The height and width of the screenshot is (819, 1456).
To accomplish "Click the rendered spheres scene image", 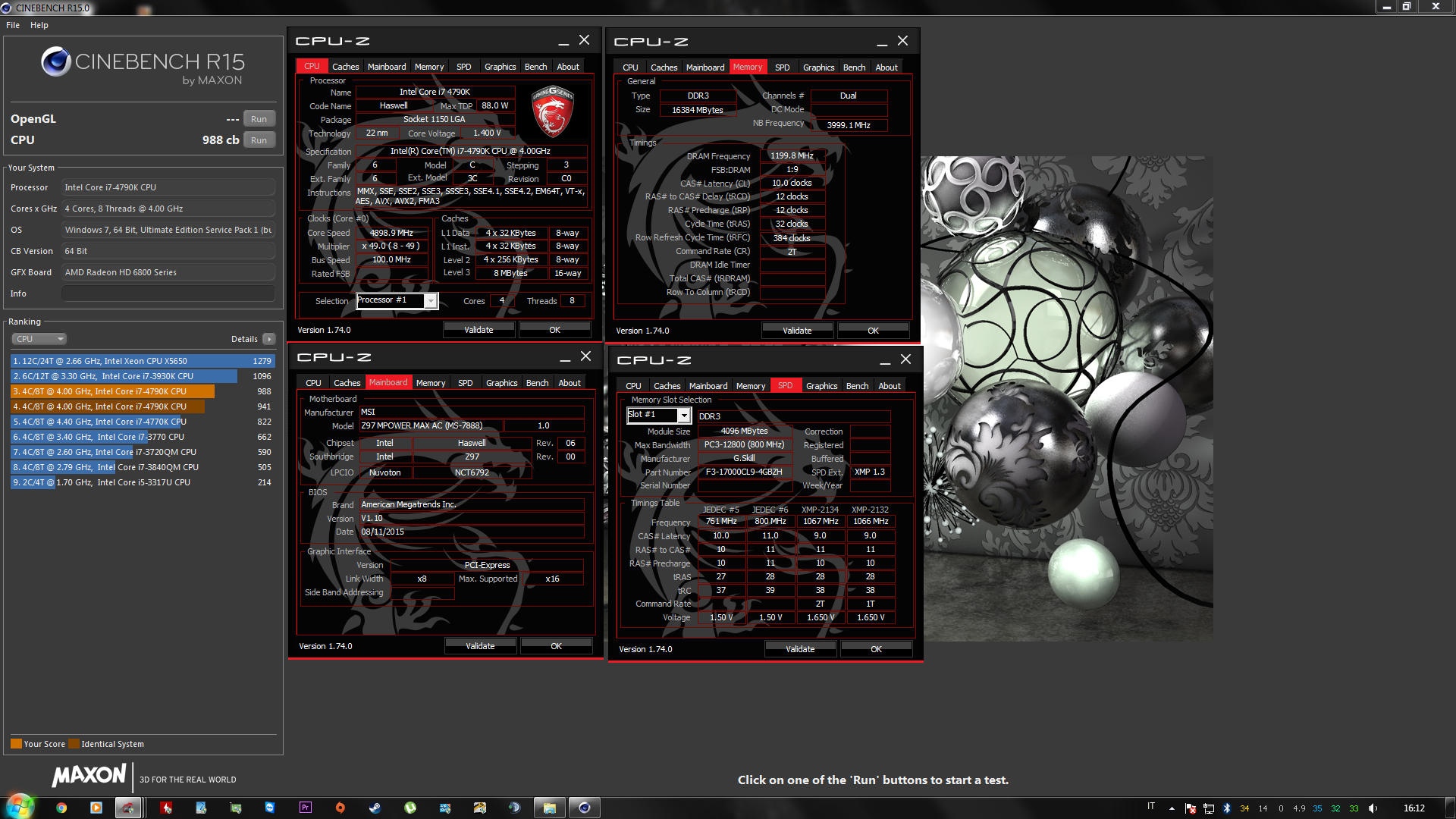I will click(x=1067, y=399).
